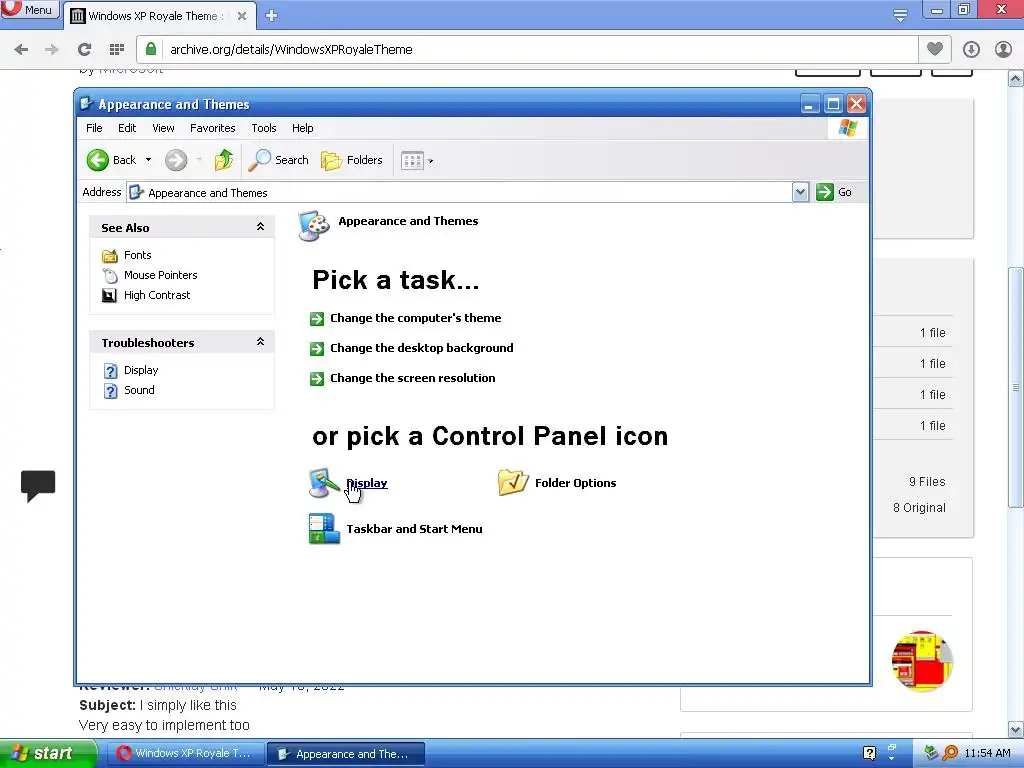Click the arrow icon beside Change the computer's theme
This screenshot has height=768, width=1024.
317,319
